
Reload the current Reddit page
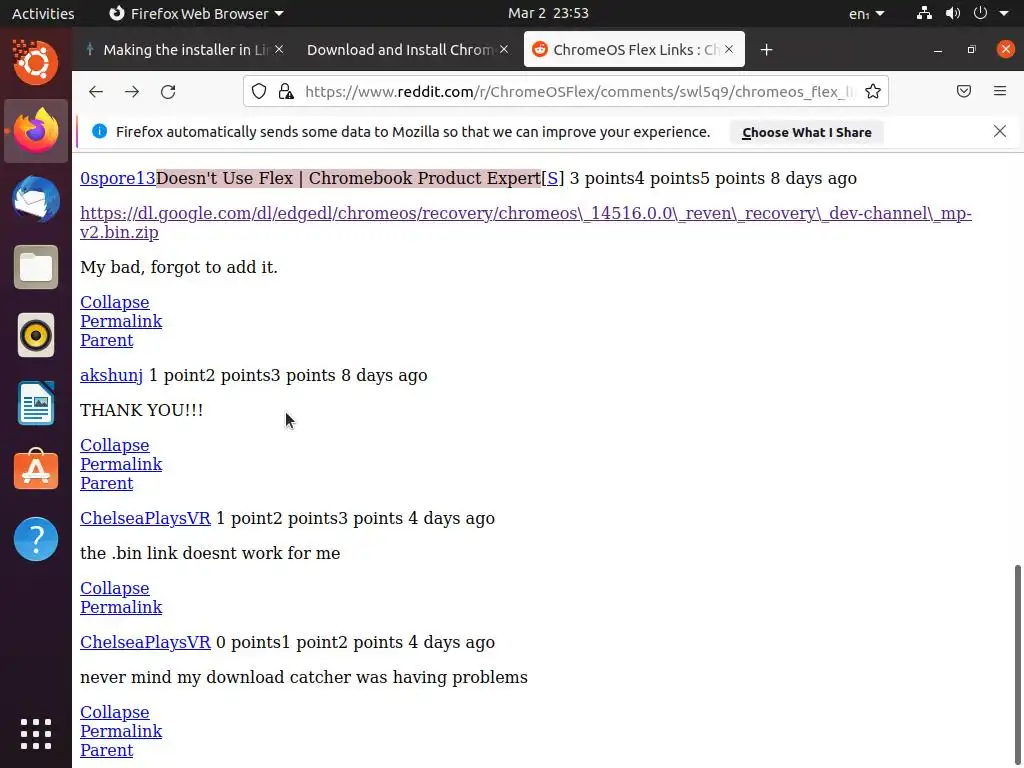point(168,91)
